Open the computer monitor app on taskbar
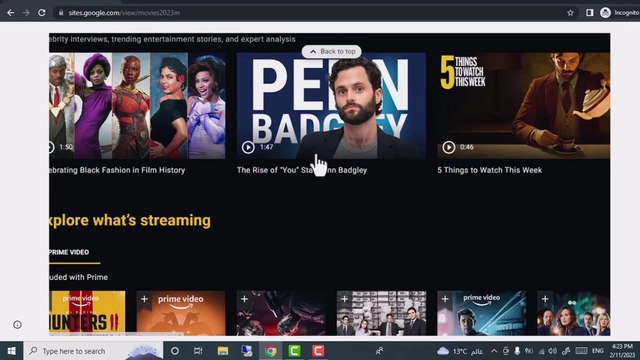The image size is (640, 360). pyautogui.click(x=247, y=351)
